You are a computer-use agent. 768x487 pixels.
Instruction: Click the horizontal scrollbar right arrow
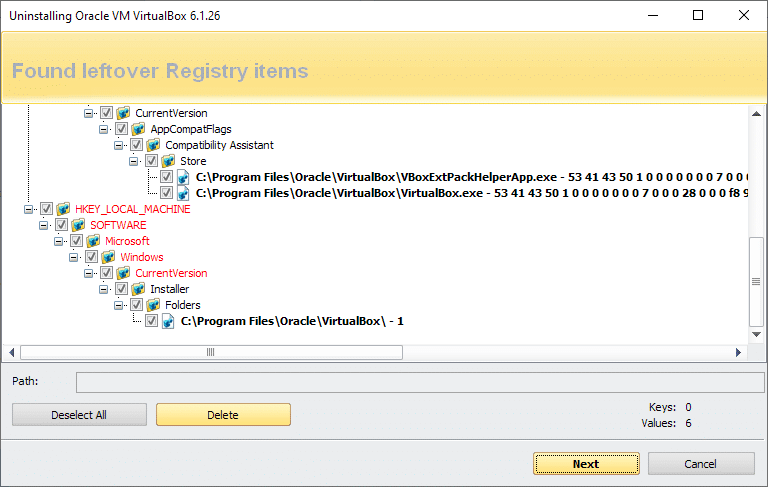pos(739,352)
